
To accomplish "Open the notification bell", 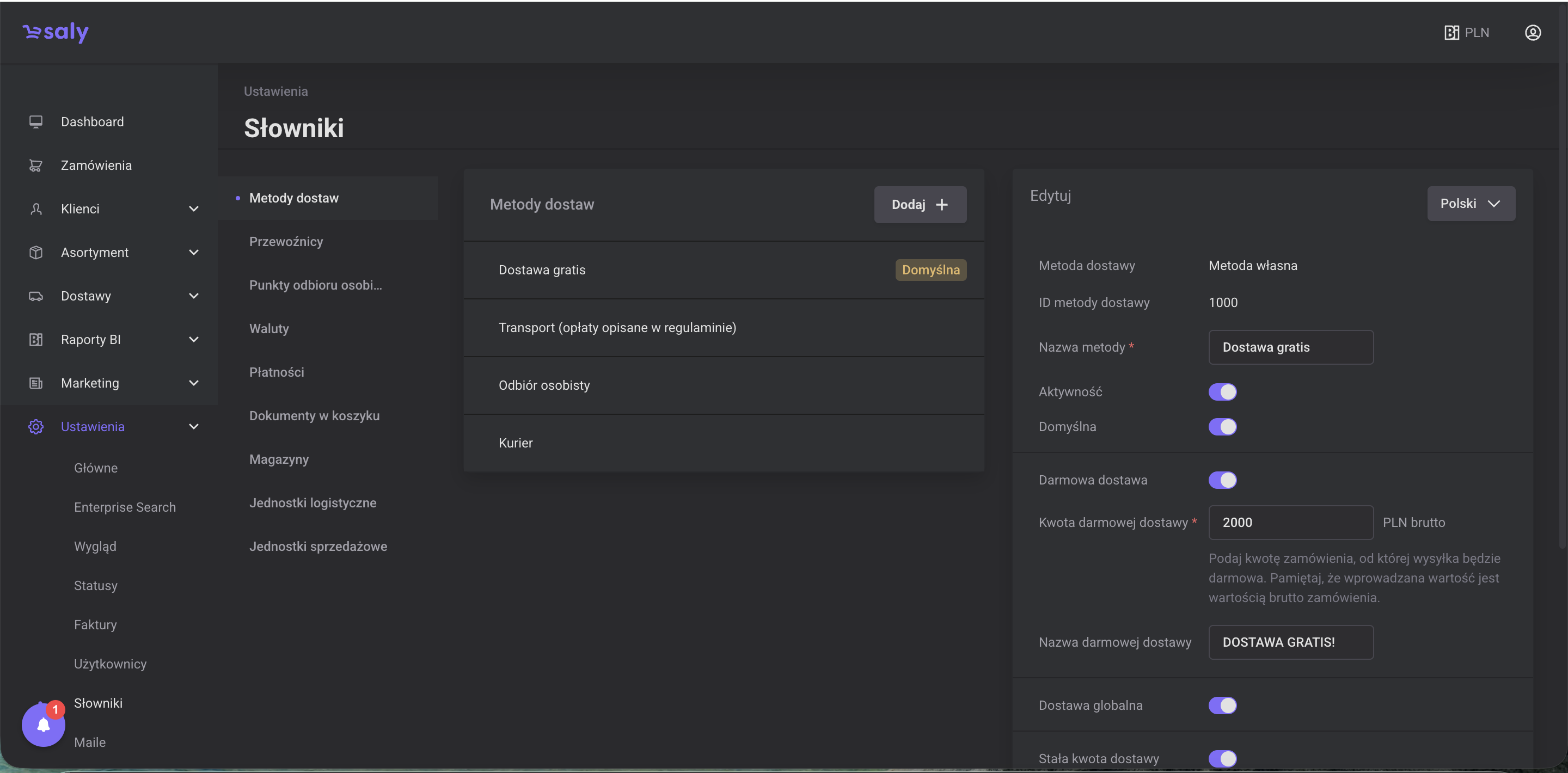I will pyautogui.click(x=43, y=725).
